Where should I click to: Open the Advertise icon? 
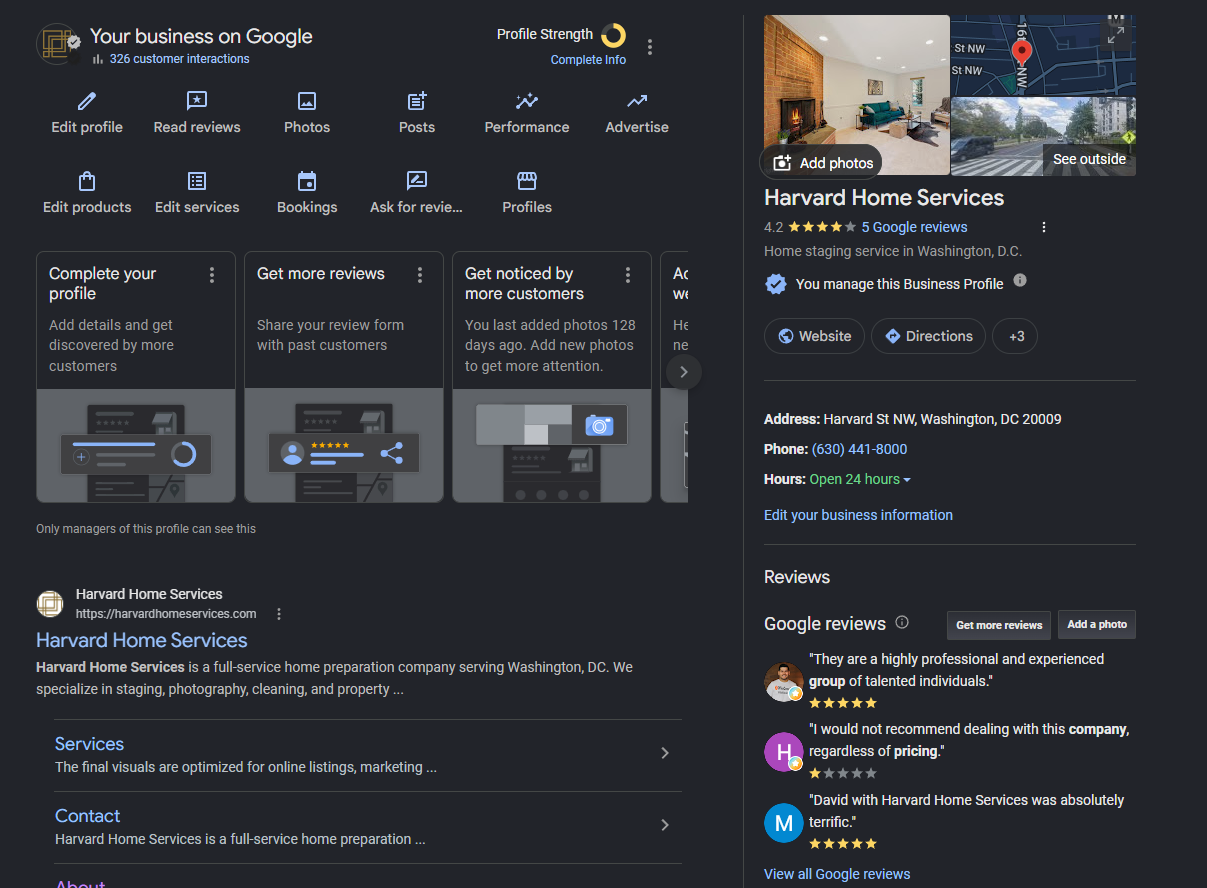(x=637, y=101)
